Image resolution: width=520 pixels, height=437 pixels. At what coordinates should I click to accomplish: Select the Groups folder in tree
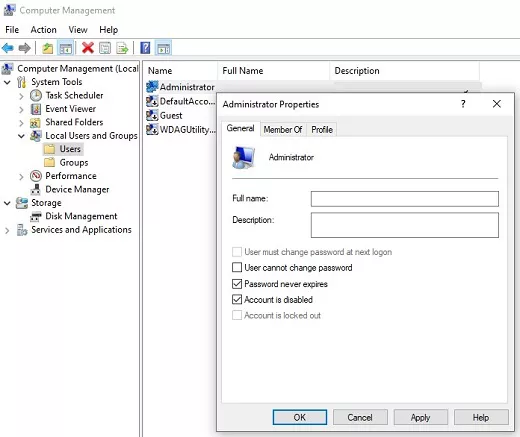(67, 163)
